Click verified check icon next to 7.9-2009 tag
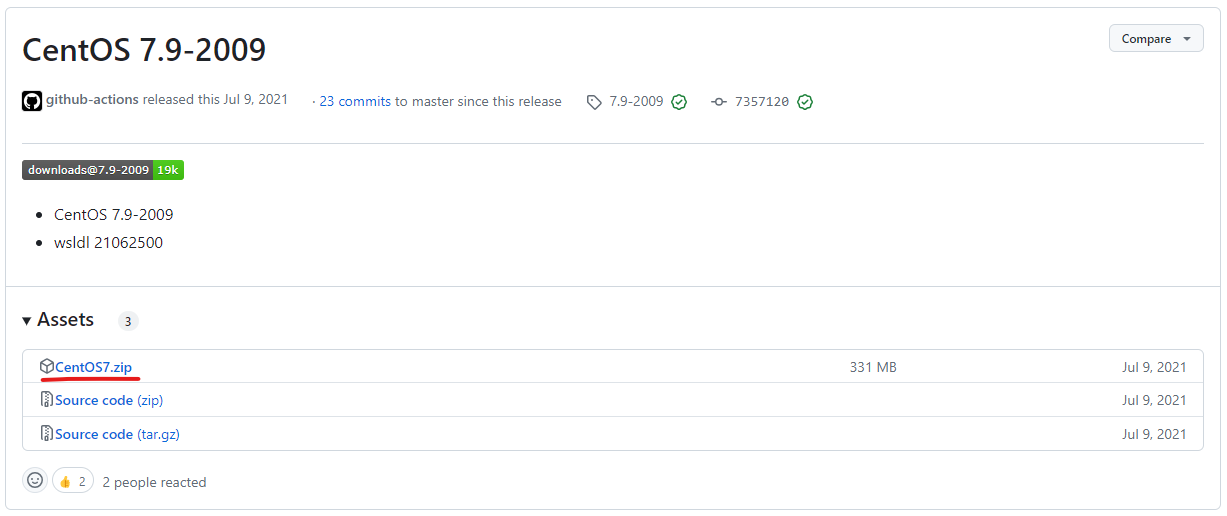 tap(679, 102)
